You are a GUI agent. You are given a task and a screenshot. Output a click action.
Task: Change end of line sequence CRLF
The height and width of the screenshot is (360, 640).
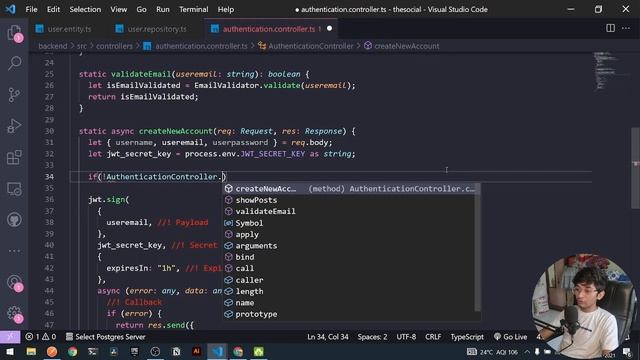pyautogui.click(x=433, y=337)
